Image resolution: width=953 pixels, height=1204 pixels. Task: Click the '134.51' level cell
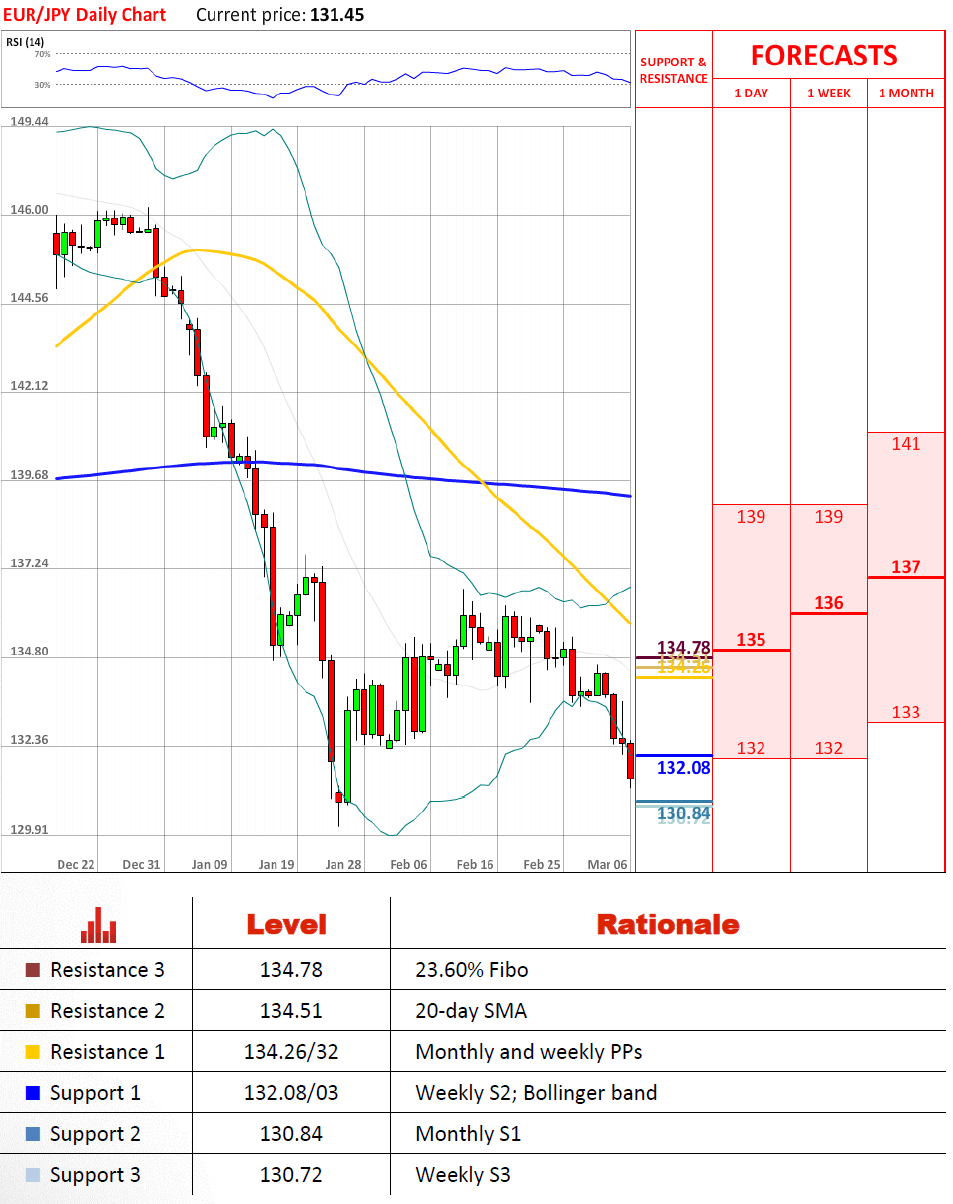(x=291, y=1011)
